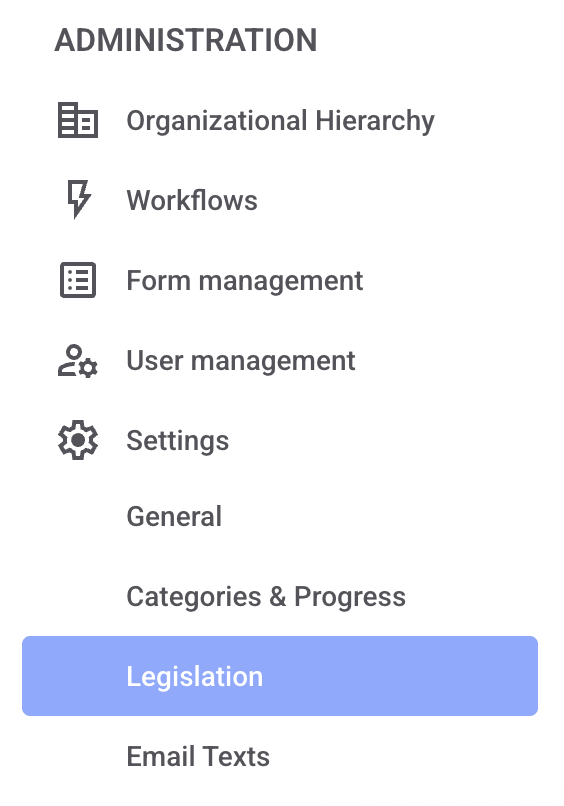The image size is (564, 806).
Task: Navigate to User management
Action: pos(280,361)
